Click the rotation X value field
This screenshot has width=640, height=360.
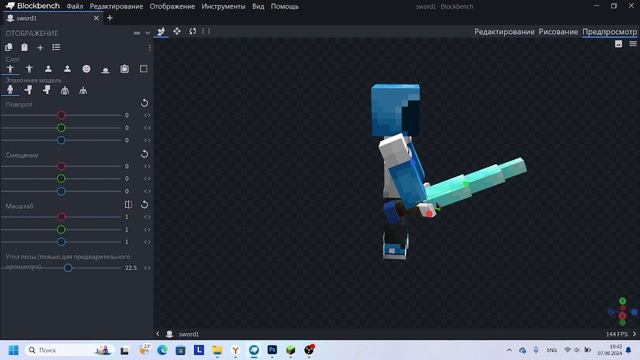pos(127,116)
